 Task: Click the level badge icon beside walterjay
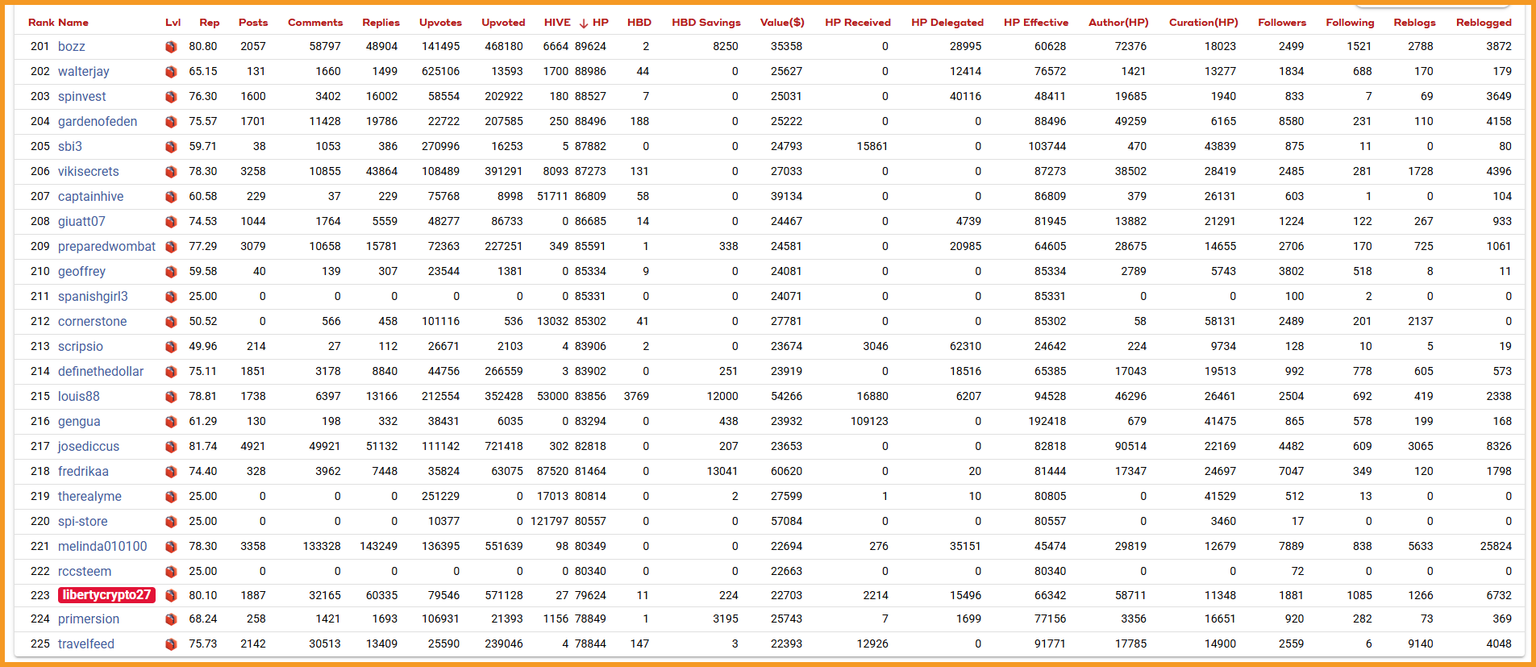(x=171, y=72)
